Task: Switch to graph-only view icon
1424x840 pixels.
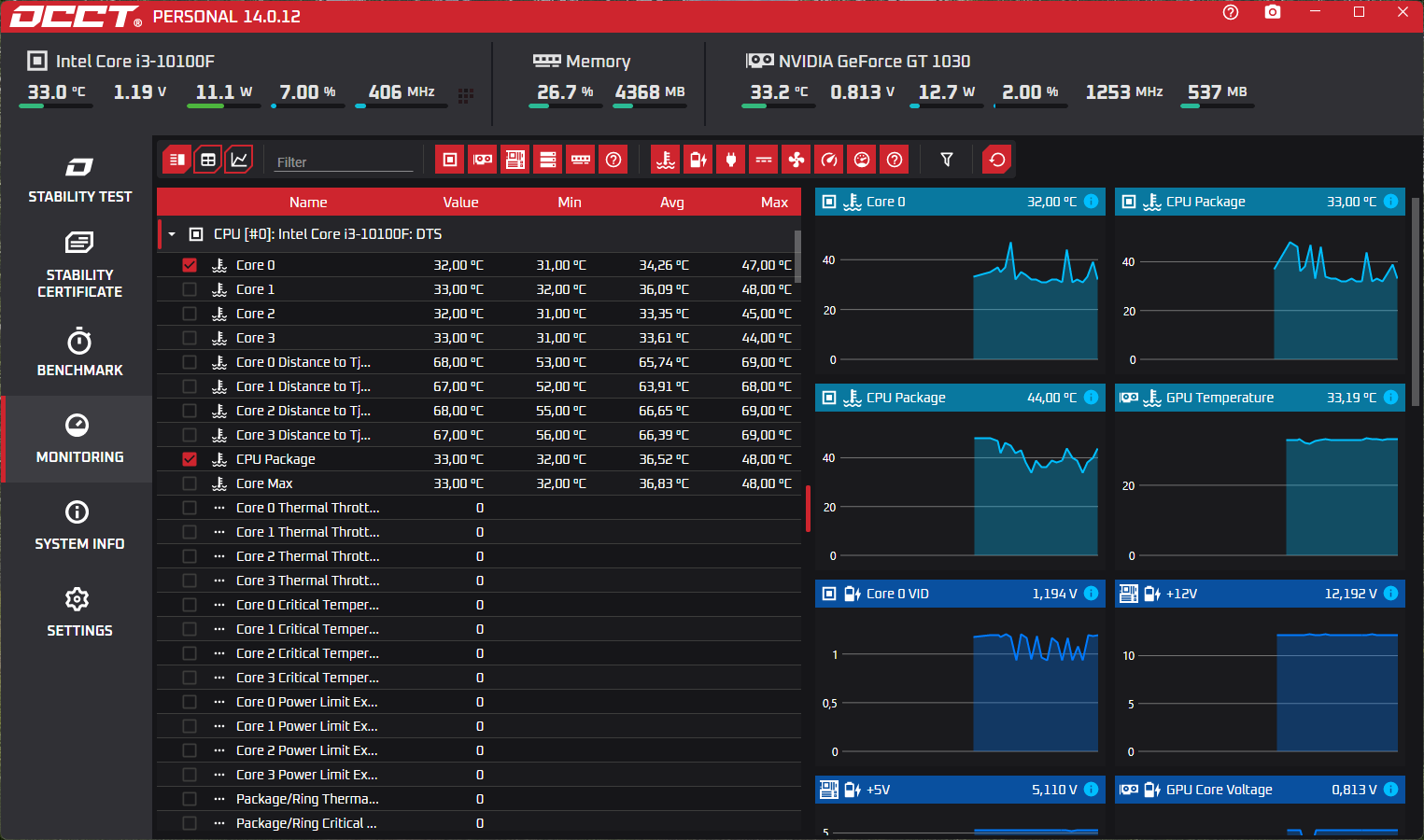Action: pos(239,160)
